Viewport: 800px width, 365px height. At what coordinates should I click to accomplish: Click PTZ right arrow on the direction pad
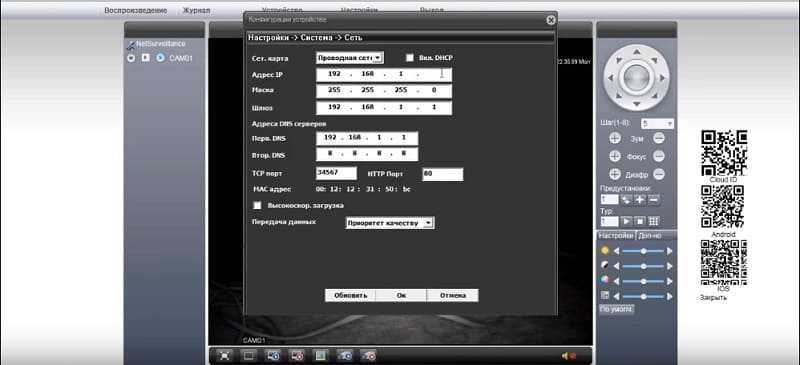click(x=662, y=78)
